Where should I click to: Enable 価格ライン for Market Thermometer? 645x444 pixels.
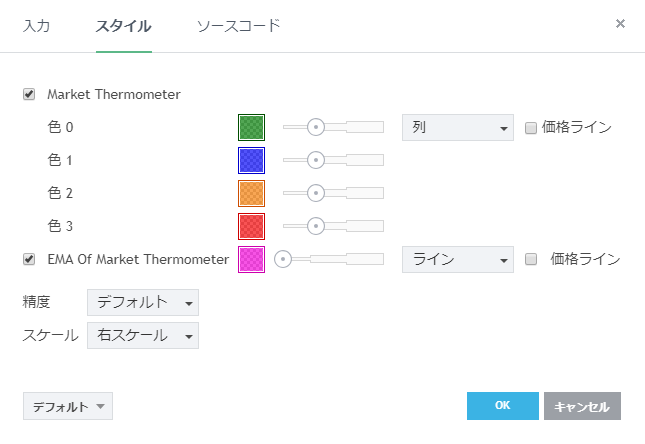coord(531,128)
